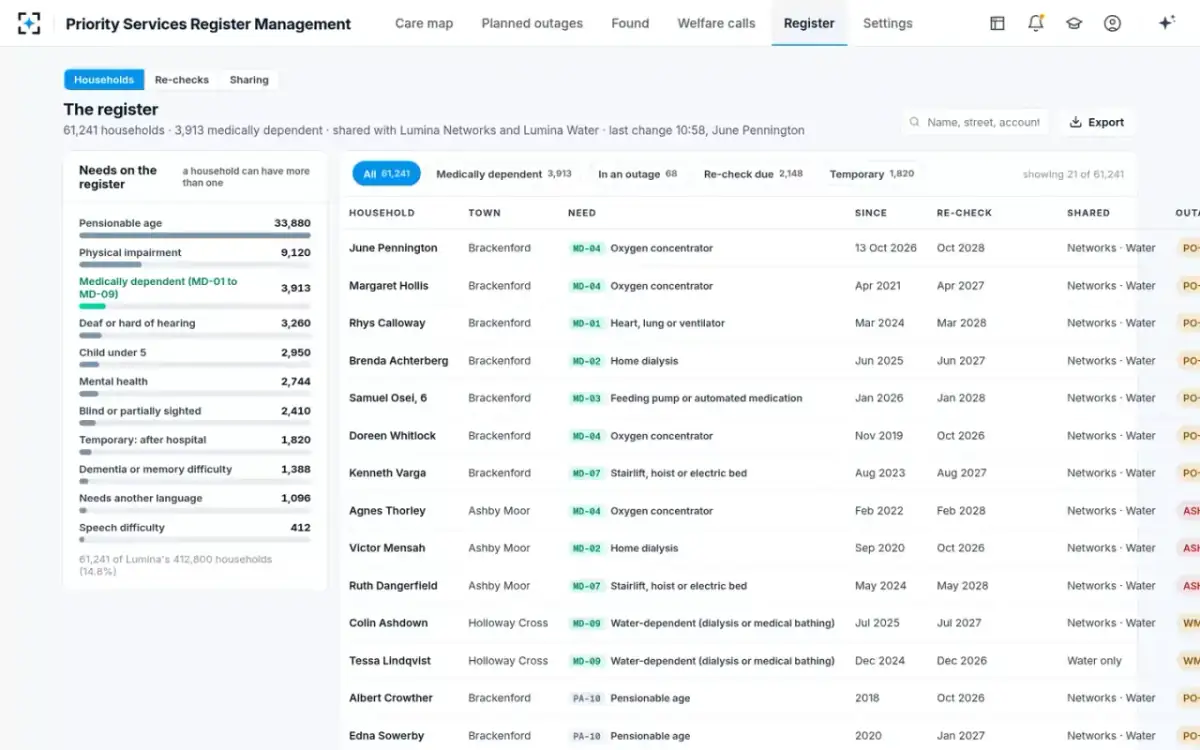
Task: Click '13 Oct 2026' since date
Action: tap(886, 248)
